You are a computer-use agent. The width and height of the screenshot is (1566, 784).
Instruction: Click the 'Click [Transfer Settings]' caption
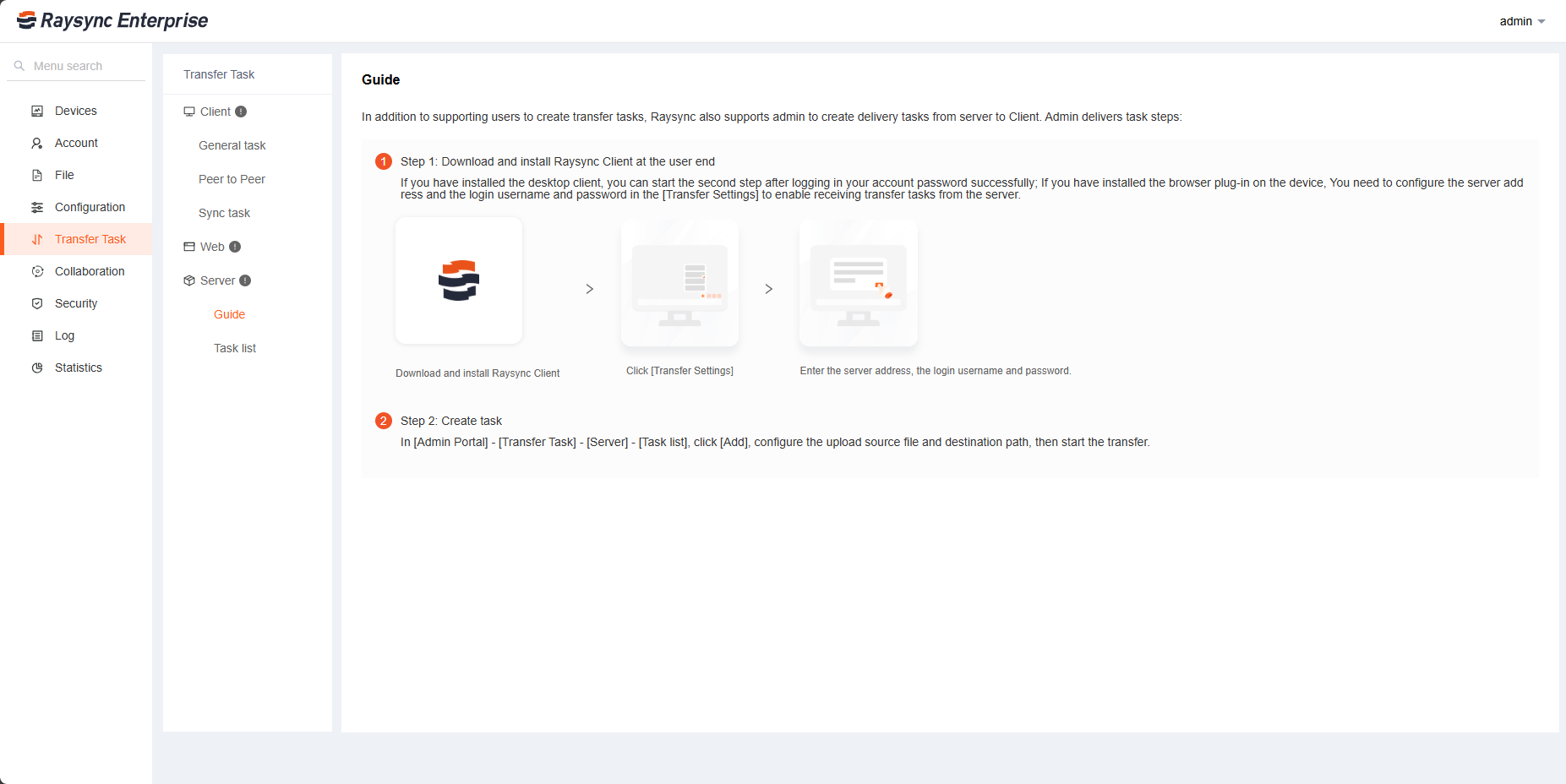tap(679, 371)
